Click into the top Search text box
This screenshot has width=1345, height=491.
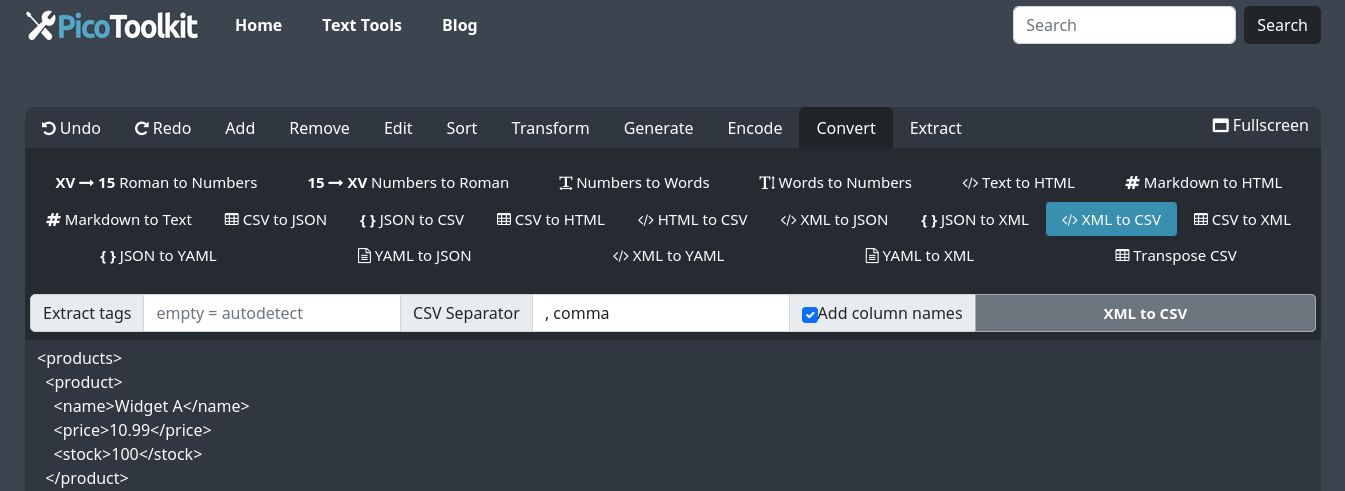[1123, 25]
